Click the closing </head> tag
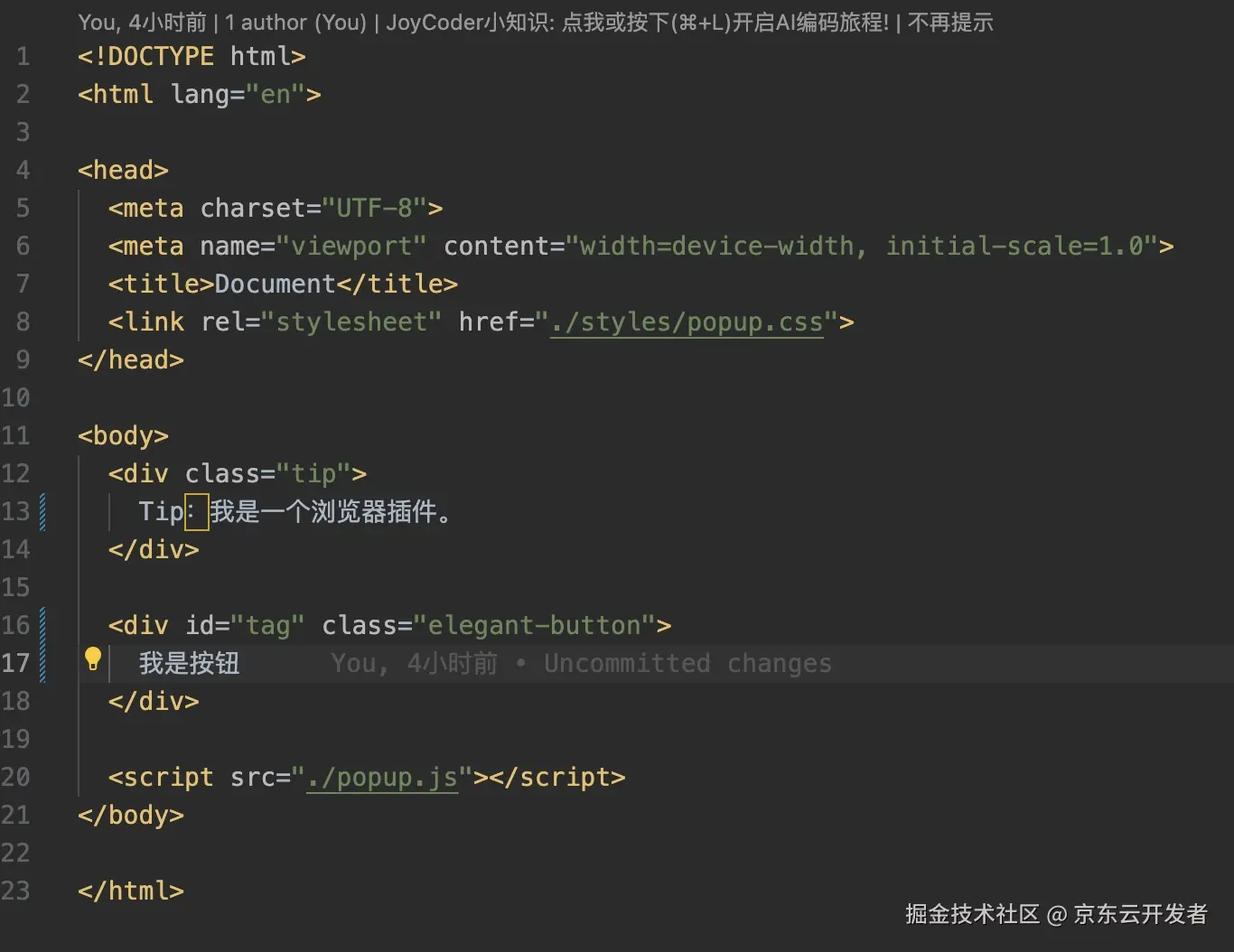This screenshot has width=1234, height=952. click(x=131, y=360)
